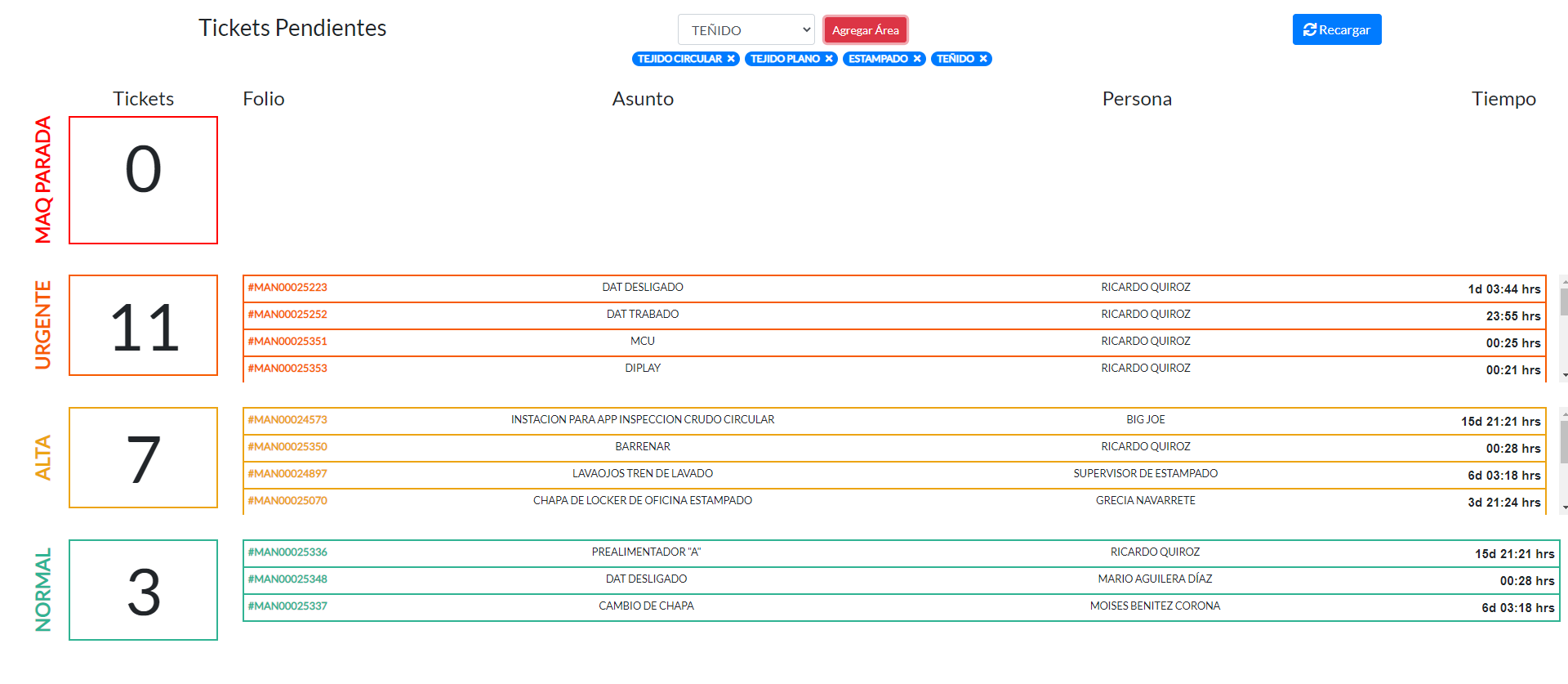This screenshot has height=684, width=1568.
Task: Open the area selection dropdown
Action: tap(746, 30)
